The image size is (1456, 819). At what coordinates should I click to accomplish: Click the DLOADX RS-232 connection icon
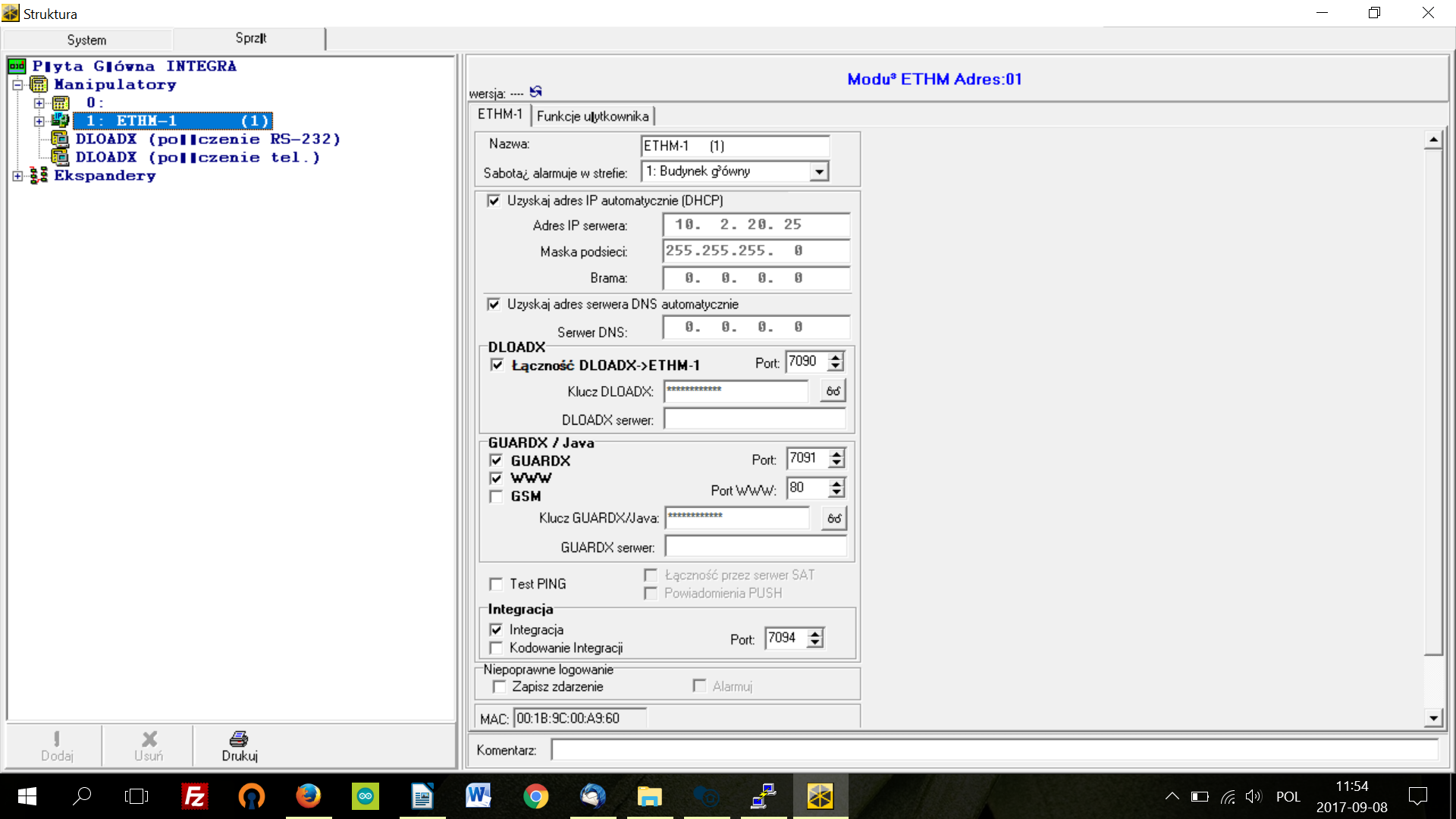pos(60,139)
